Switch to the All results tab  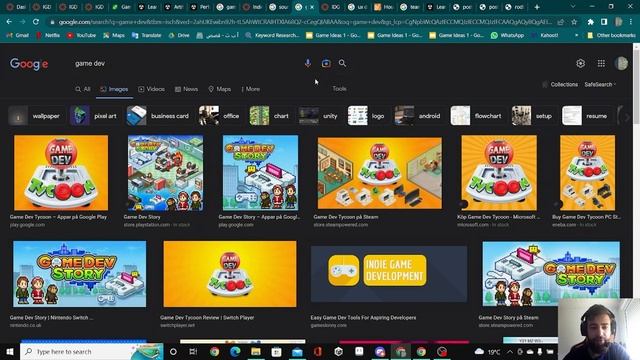pos(83,89)
